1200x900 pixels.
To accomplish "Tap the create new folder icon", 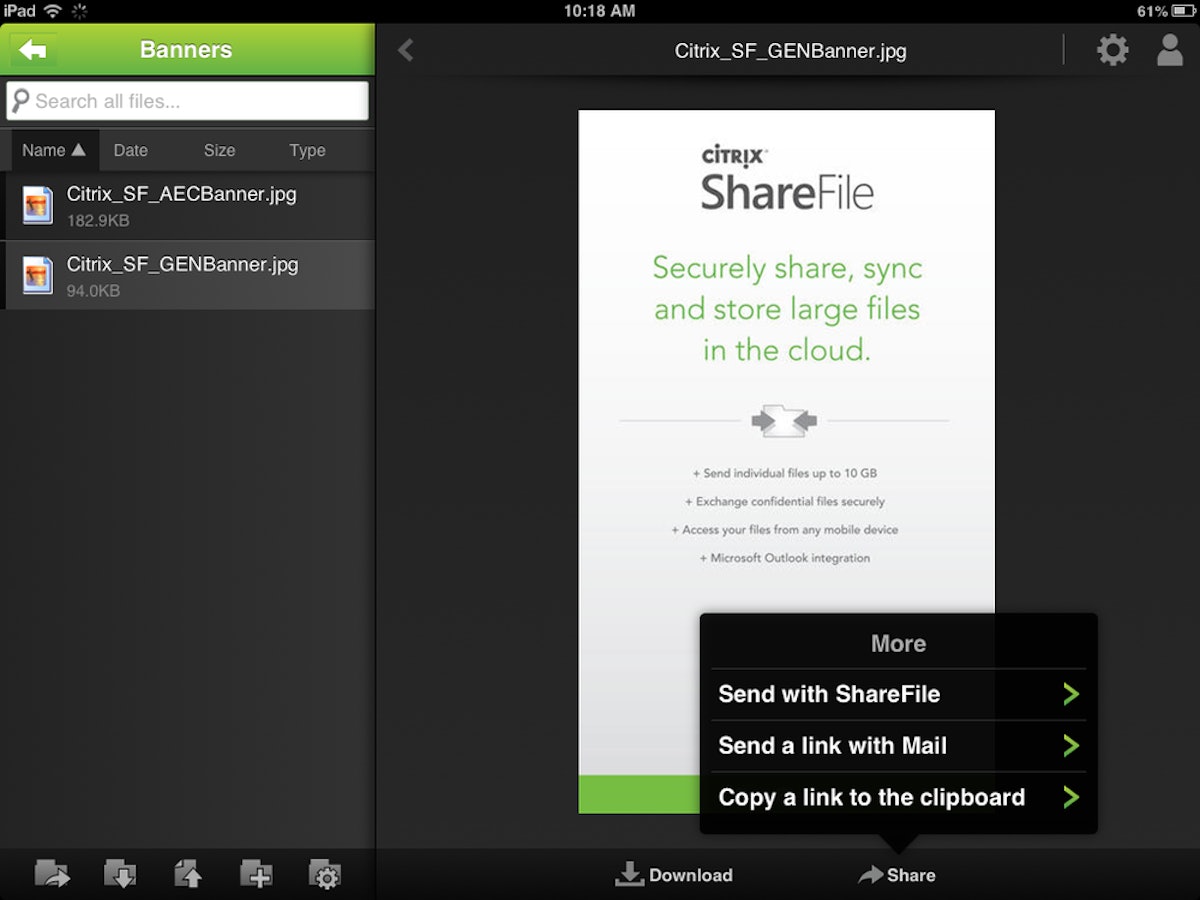I will coord(256,872).
